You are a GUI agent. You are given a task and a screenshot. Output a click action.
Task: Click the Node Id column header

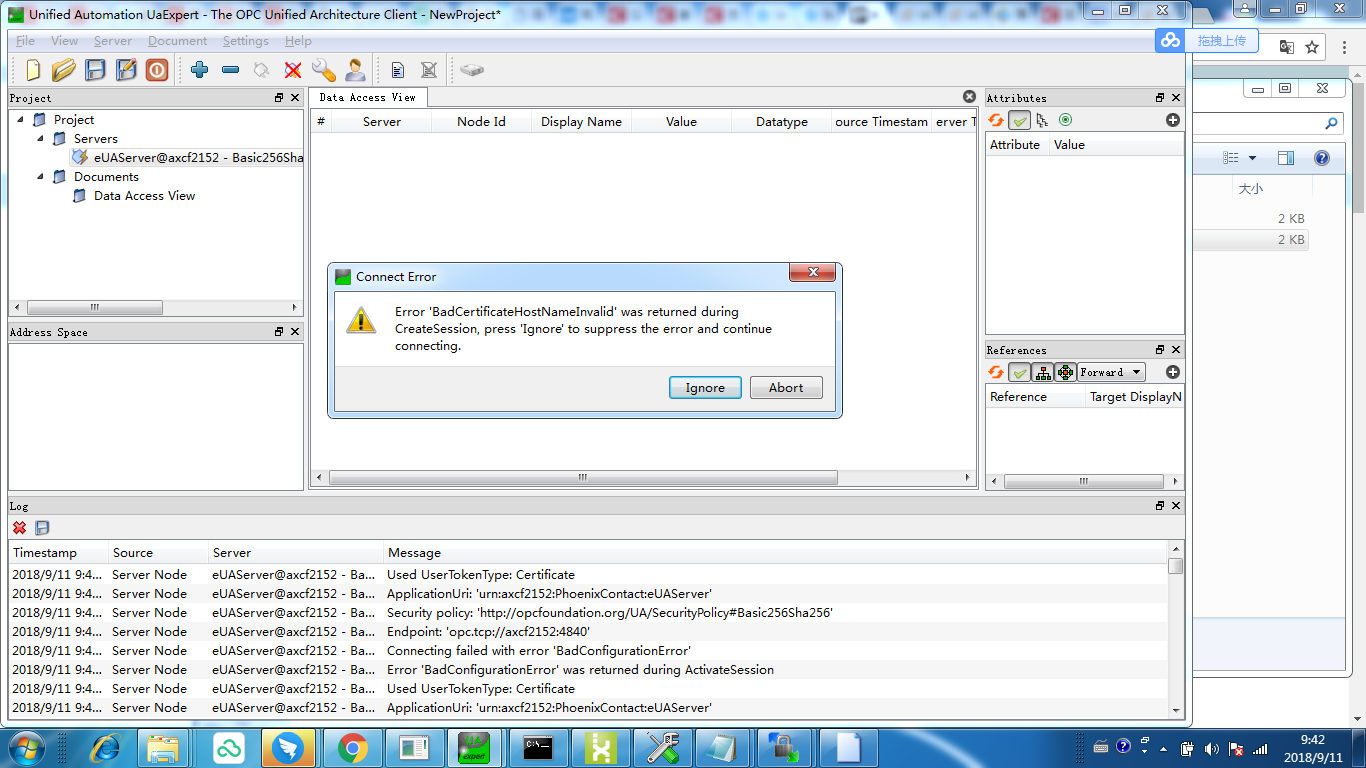pos(481,122)
